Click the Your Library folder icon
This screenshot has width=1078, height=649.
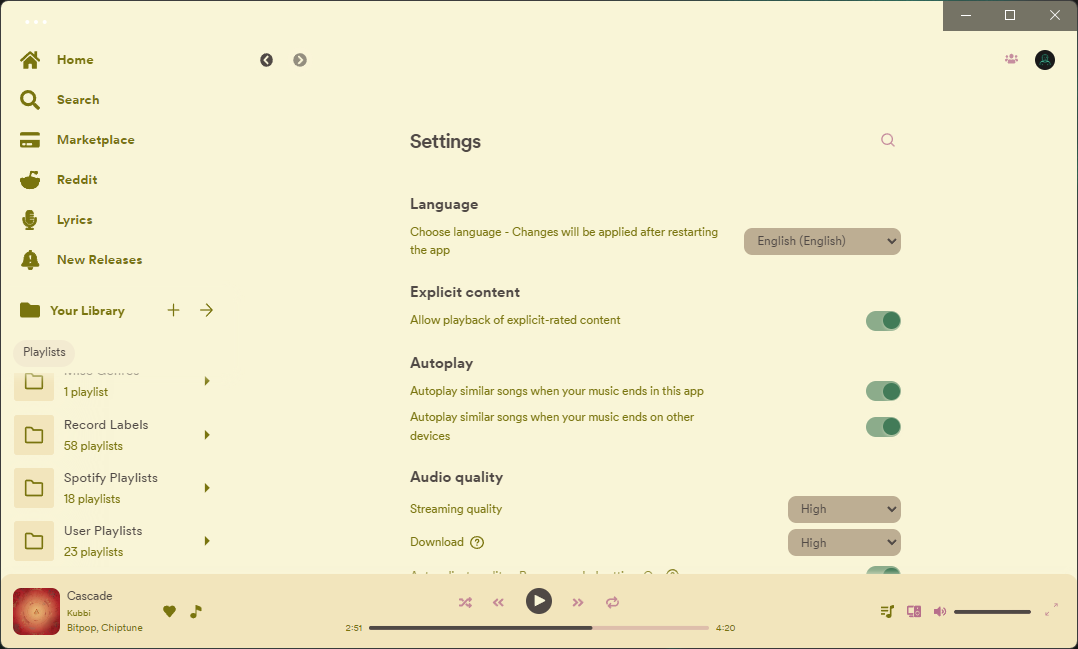click(30, 311)
